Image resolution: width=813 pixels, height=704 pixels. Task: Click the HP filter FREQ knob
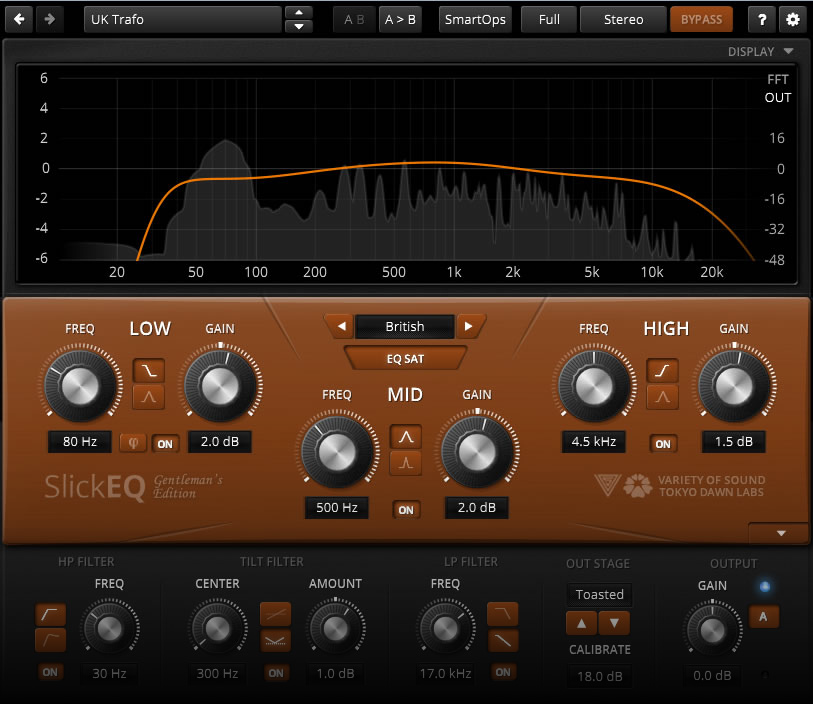(x=109, y=628)
